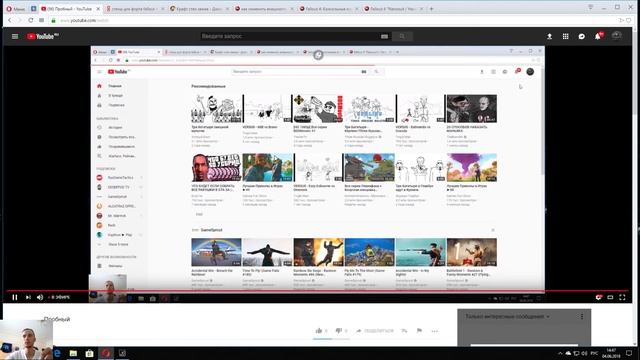Open the как изменить внешность tab
This screenshot has width=640, height=360.
tap(264, 9)
